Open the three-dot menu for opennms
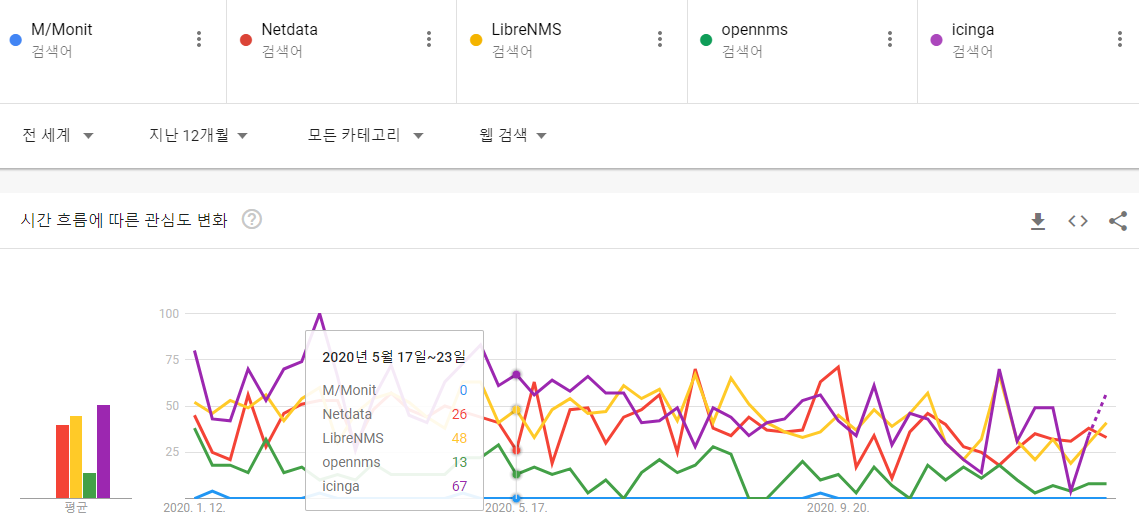Screen dimensions: 1139x520 (890, 39)
